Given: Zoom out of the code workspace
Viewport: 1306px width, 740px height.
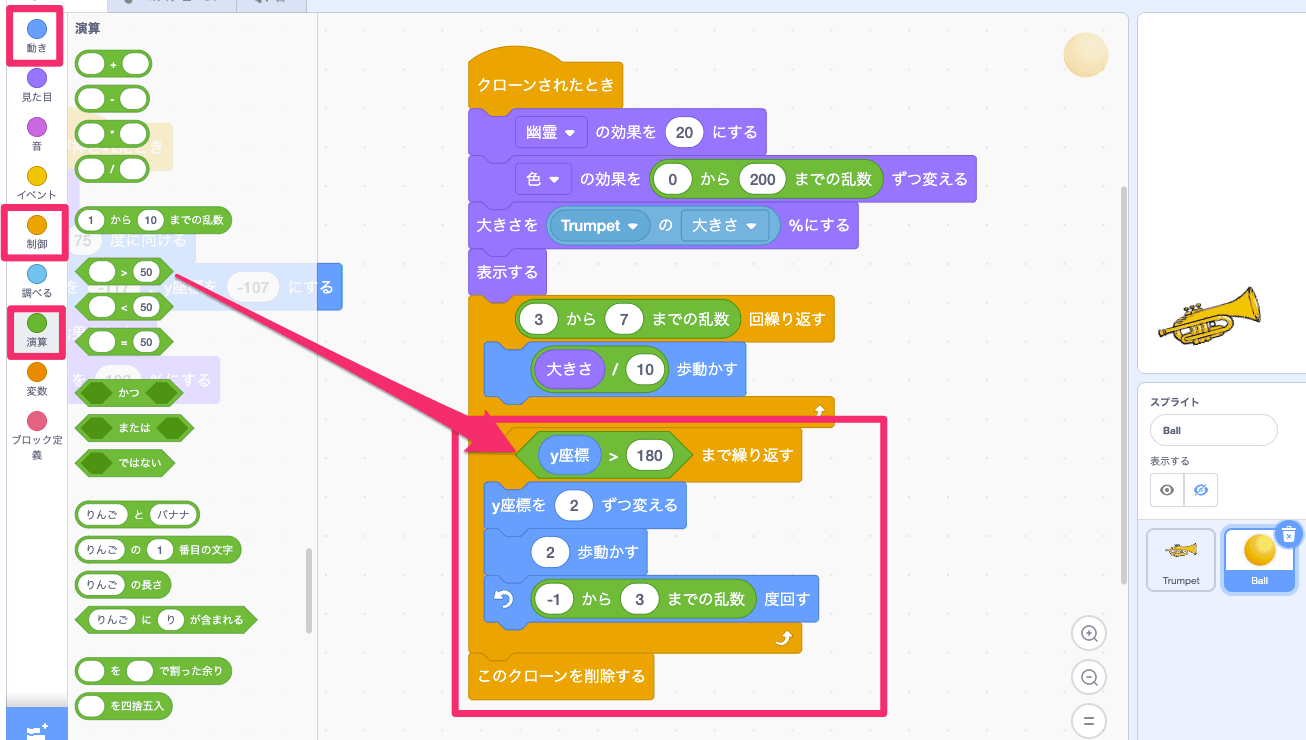Looking at the screenshot, I should click(1089, 677).
